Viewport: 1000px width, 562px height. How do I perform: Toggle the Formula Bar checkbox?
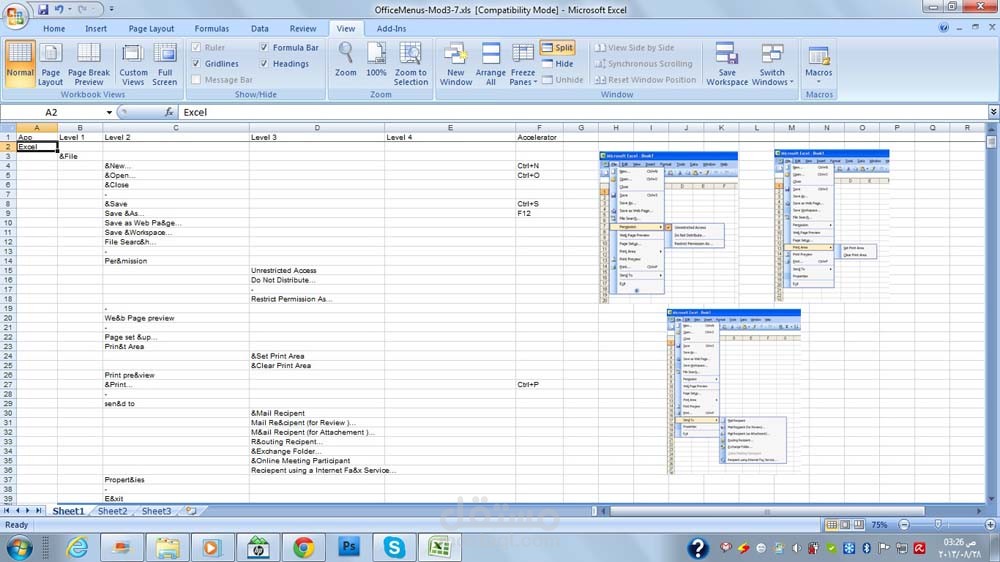coord(264,47)
